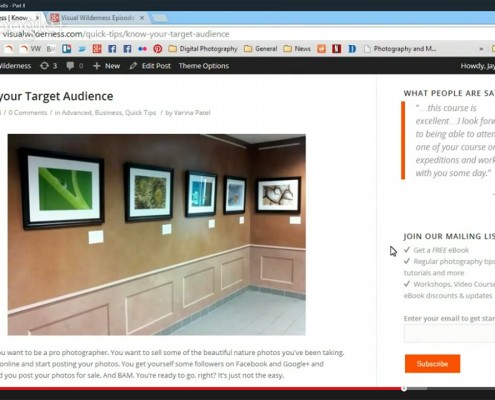Open the News bookmarks folder

coord(297,49)
